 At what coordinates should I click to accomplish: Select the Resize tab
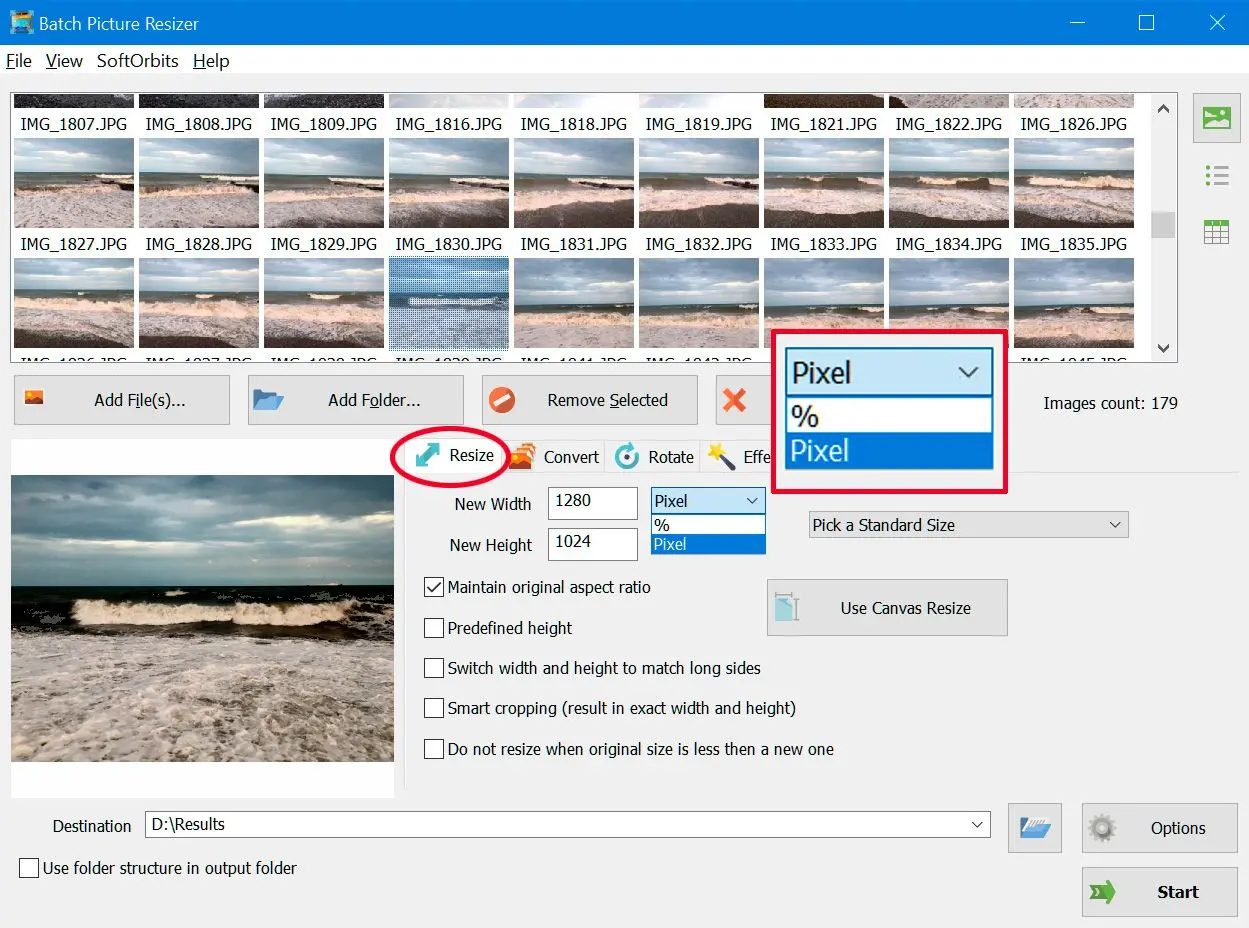454,456
